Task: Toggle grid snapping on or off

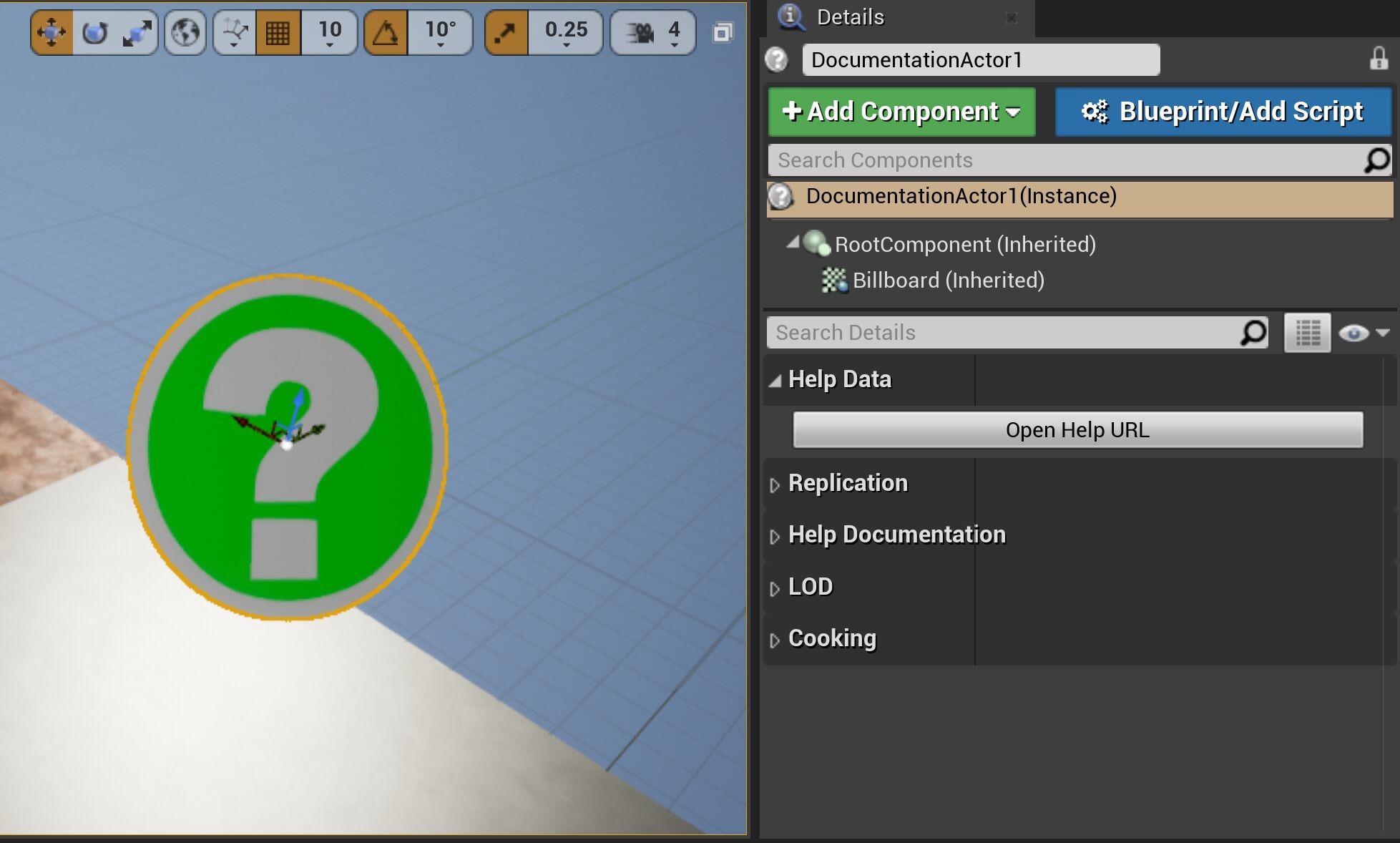Action: point(278,32)
